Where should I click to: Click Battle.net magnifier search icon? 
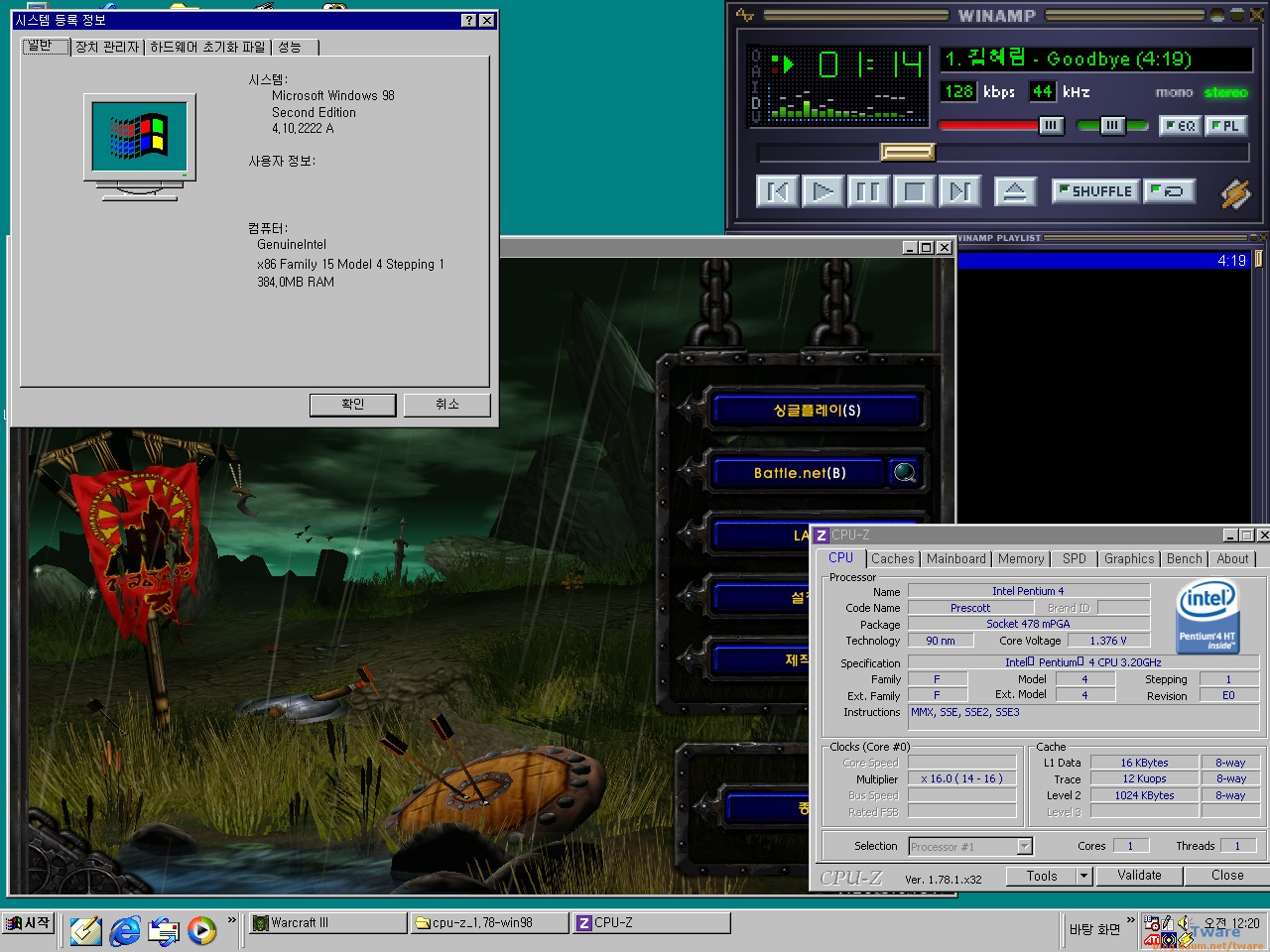pos(905,473)
